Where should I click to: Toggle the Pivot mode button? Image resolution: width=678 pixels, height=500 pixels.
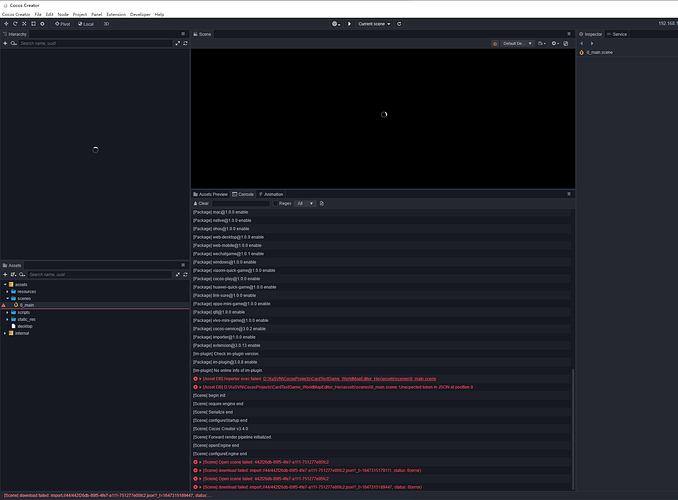pos(62,23)
